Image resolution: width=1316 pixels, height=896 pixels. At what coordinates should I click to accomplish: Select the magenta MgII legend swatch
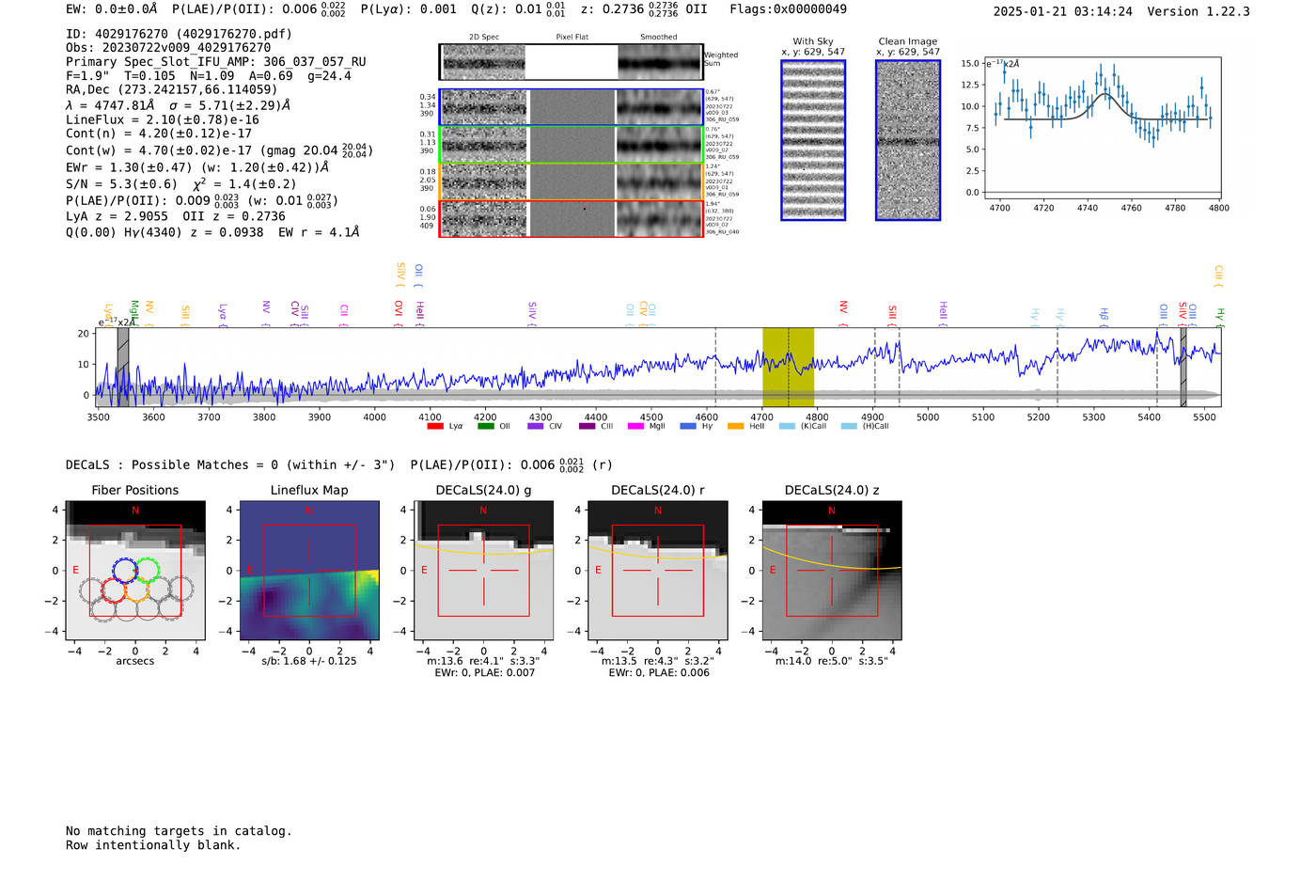(x=634, y=427)
